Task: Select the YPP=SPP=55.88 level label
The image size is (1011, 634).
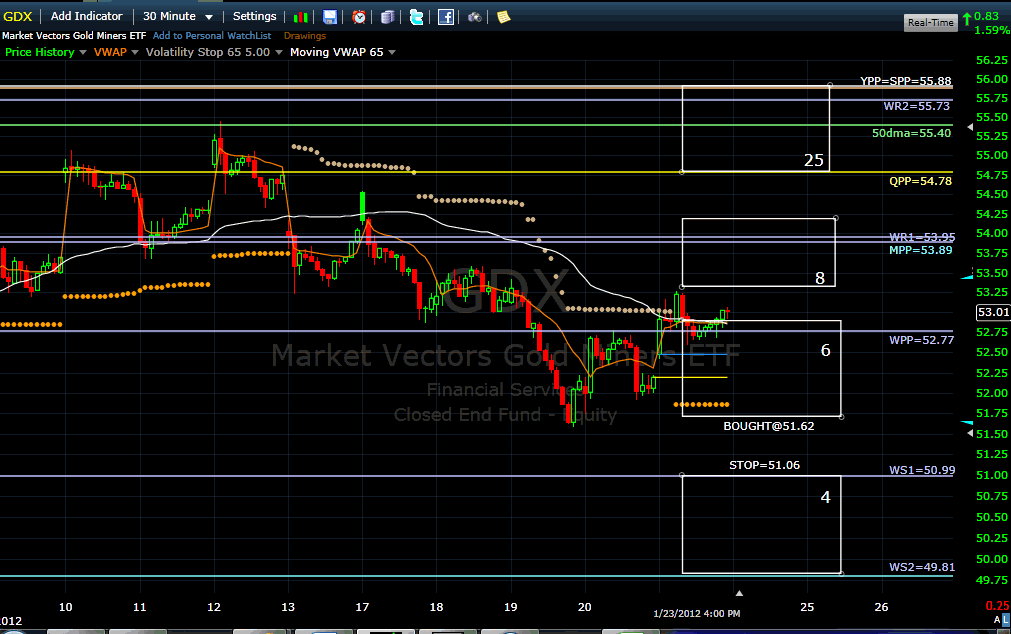Action: coord(905,81)
